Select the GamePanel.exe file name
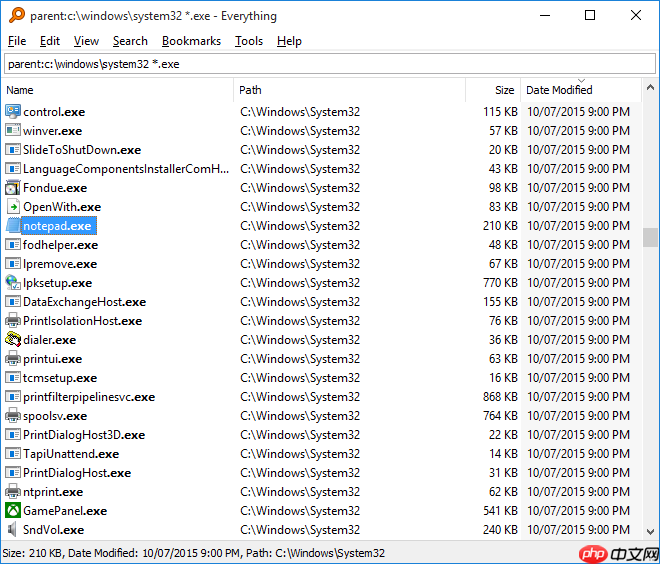The width and height of the screenshot is (660, 564). tap(65, 511)
